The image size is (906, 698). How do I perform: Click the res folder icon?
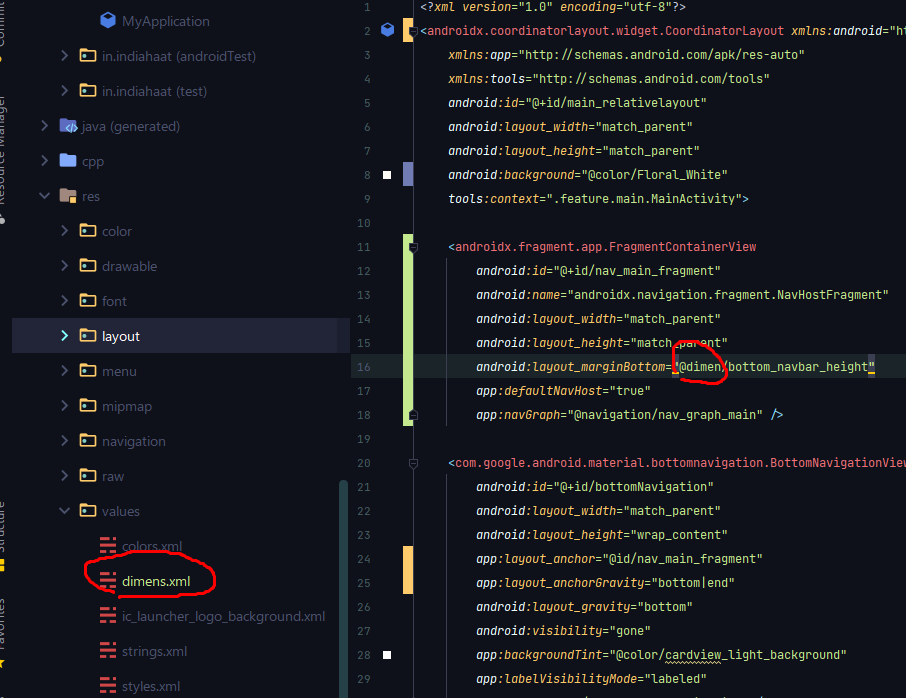click(x=68, y=196)
